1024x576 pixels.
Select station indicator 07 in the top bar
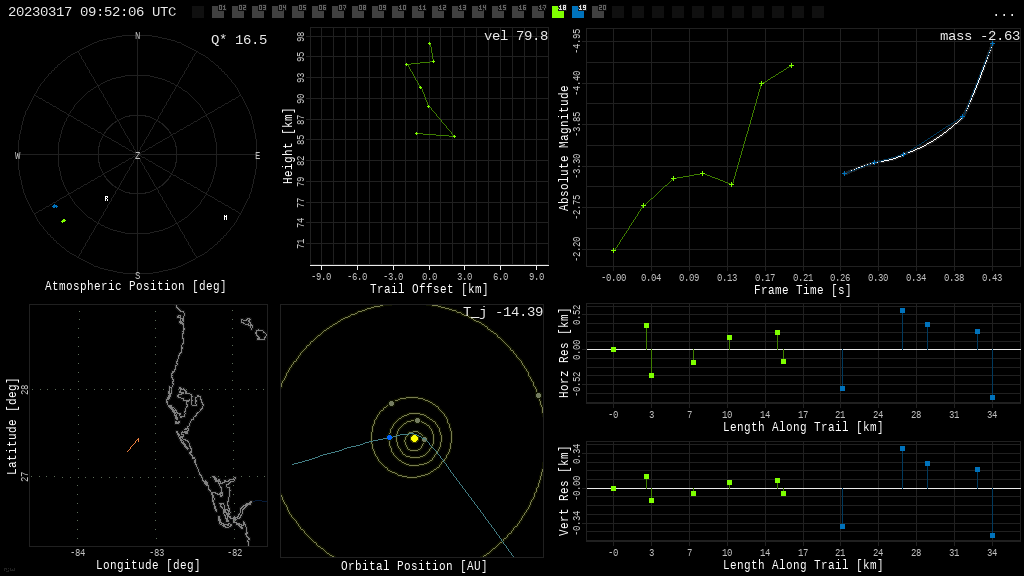[338, 11]
